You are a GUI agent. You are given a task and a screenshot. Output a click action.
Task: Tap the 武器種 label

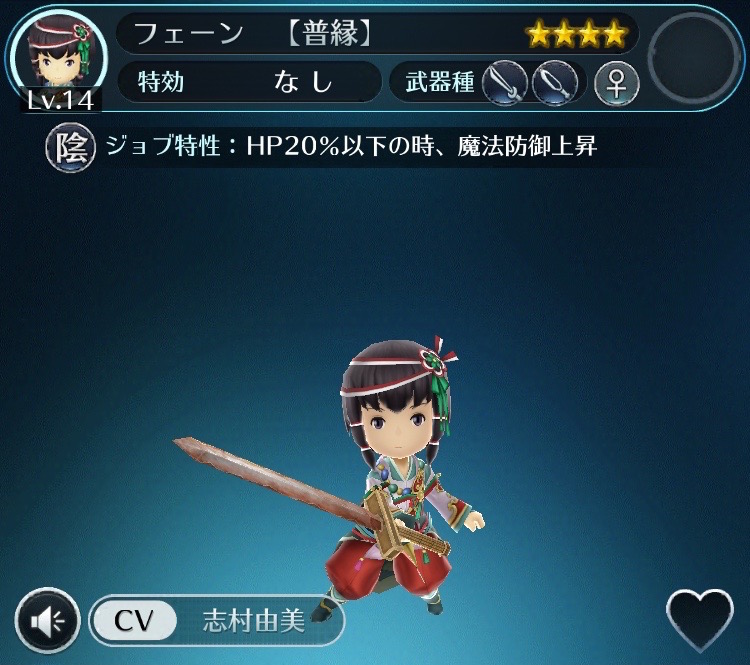point(440,82)
